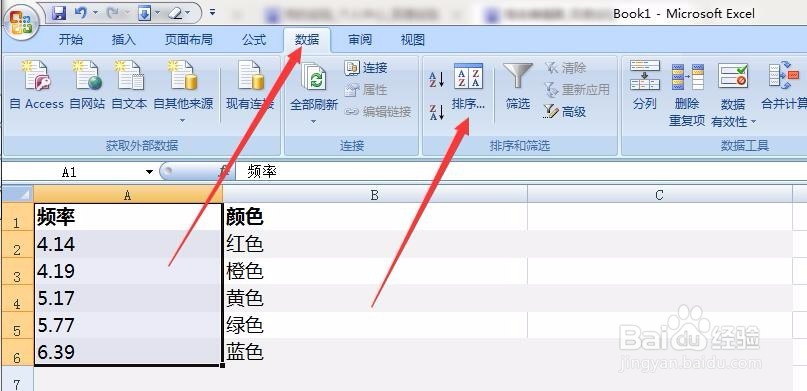Select row 1 header
The height and width of the screenshot is (391, 807).
(17, 217)
